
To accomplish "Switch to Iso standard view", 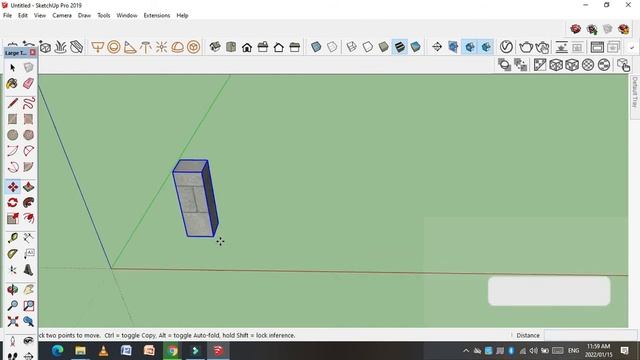I will coord(215,47).
